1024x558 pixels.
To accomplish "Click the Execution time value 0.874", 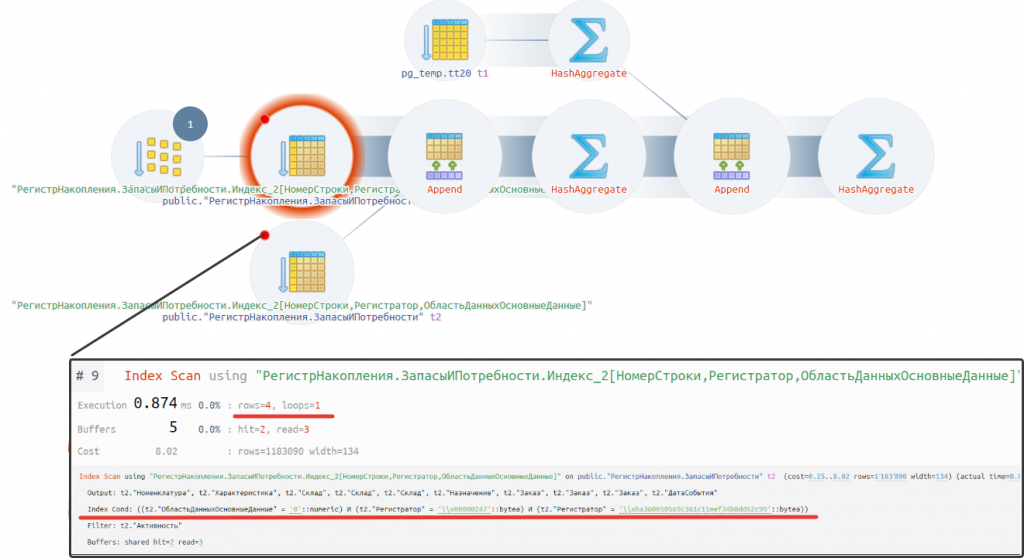I will (155, 404).
